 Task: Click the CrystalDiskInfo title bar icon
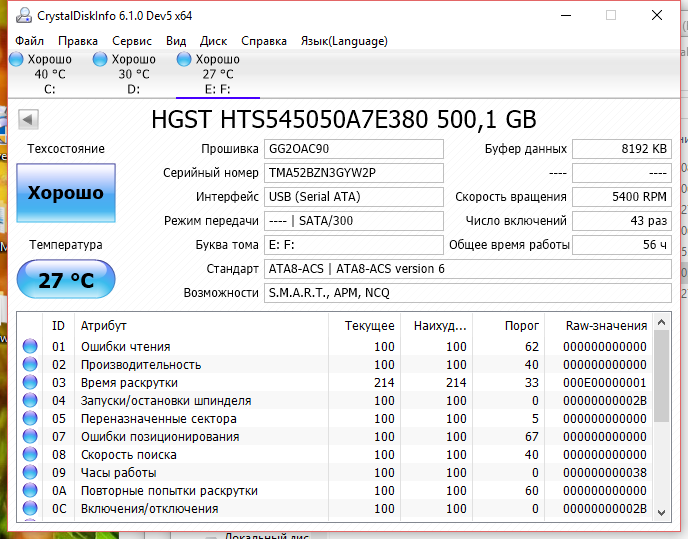pyautogui.click(x=24, y=16)
